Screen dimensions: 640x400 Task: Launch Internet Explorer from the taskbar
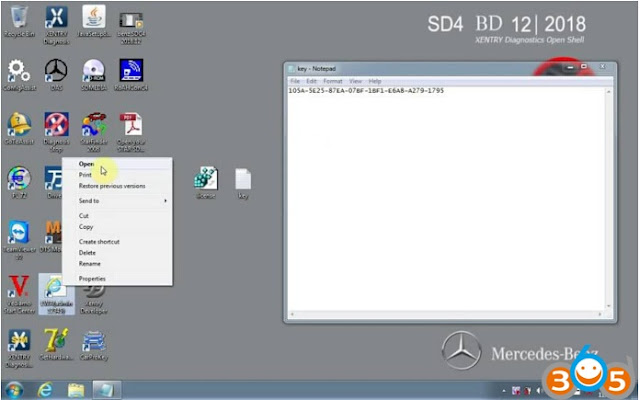point(45,390)
